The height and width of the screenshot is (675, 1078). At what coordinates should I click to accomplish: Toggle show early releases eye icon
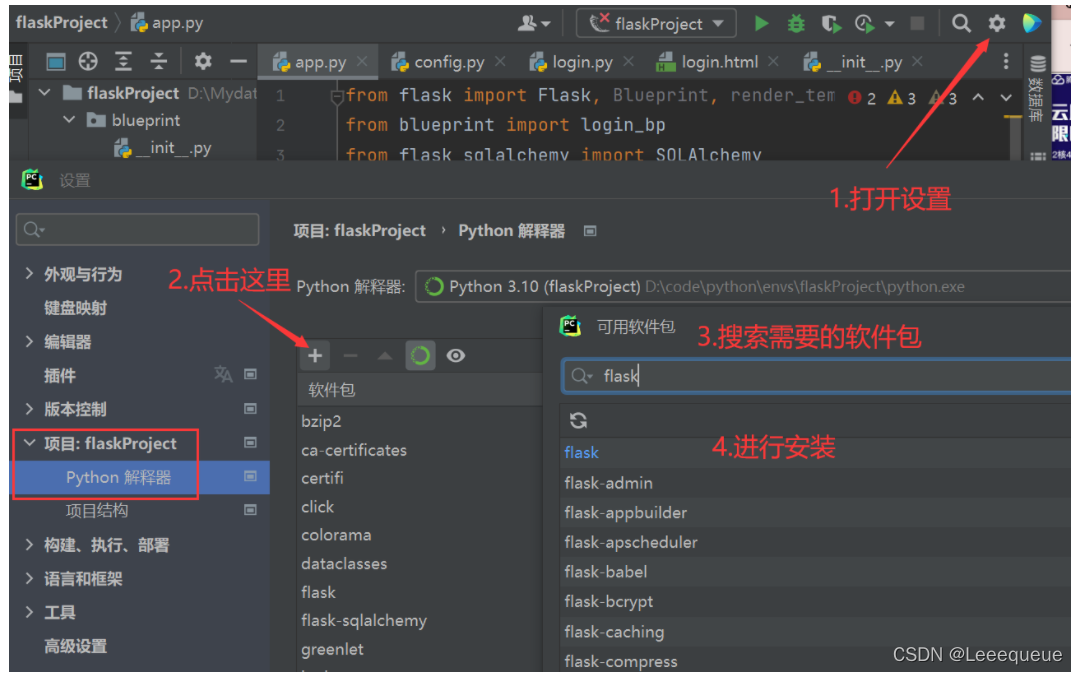click(x=456, y=355)
